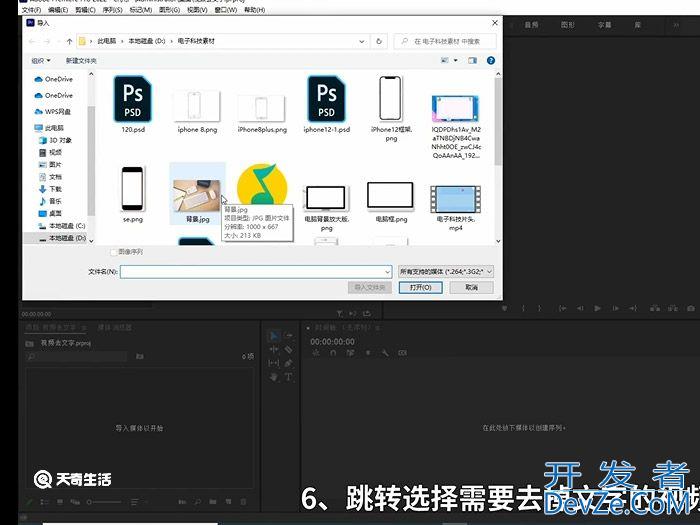Select the 电子科技片头.mp4 video
700x525 pixels.
[456, 207]
